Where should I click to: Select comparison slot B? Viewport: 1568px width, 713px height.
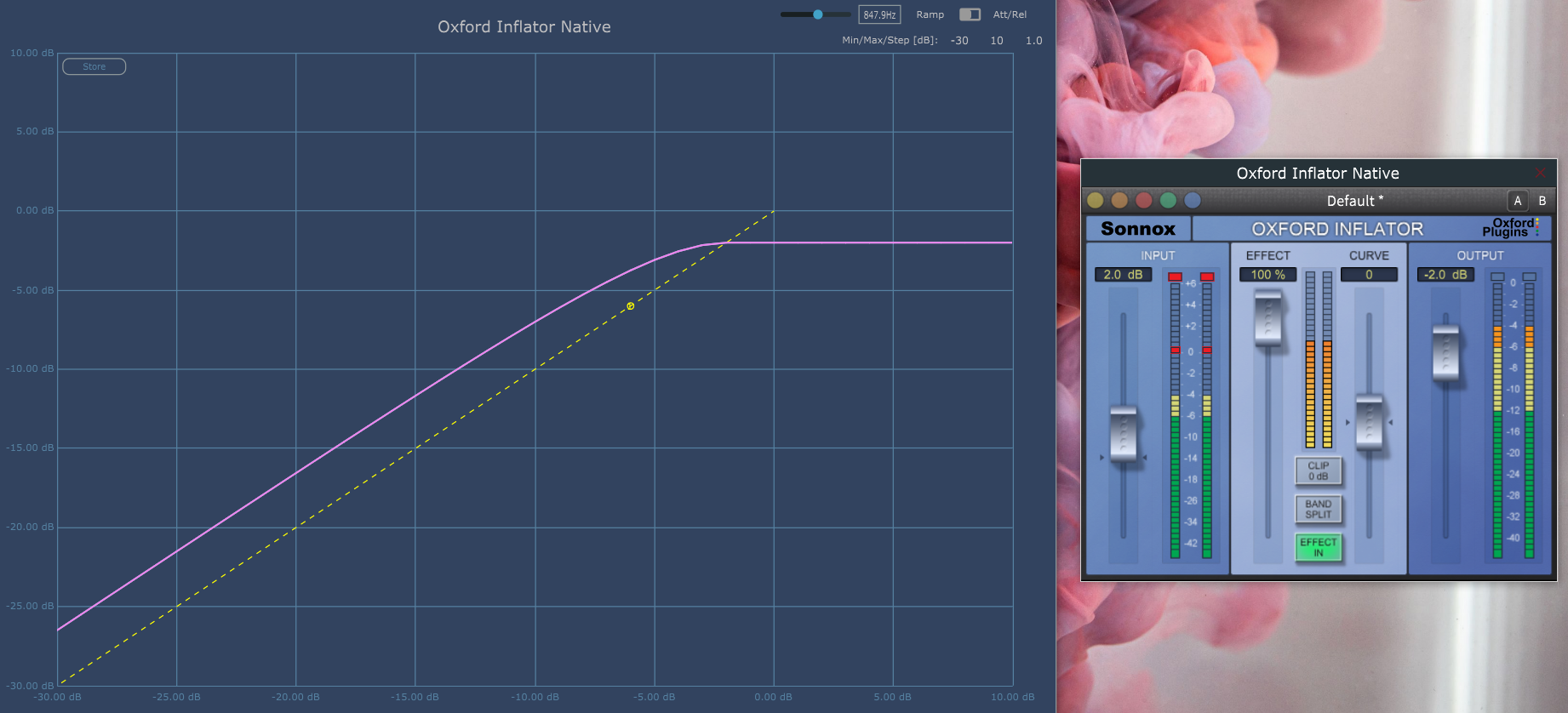tap(1542, 201)
